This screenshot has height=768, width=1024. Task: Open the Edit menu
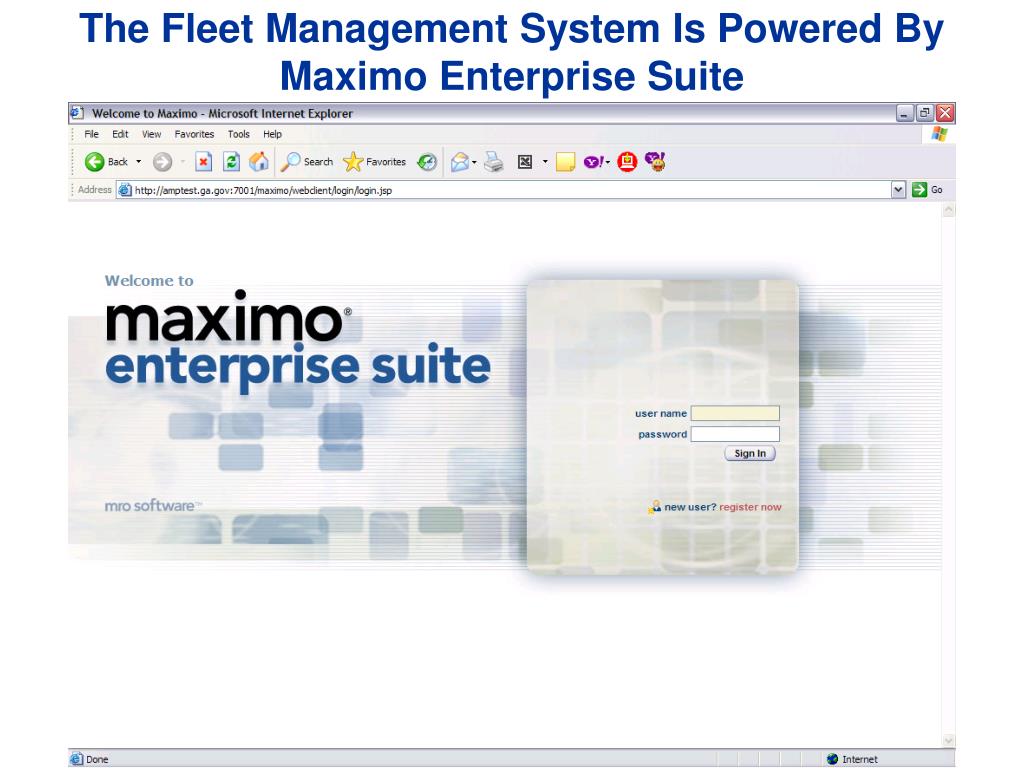[x=120, y=134]
